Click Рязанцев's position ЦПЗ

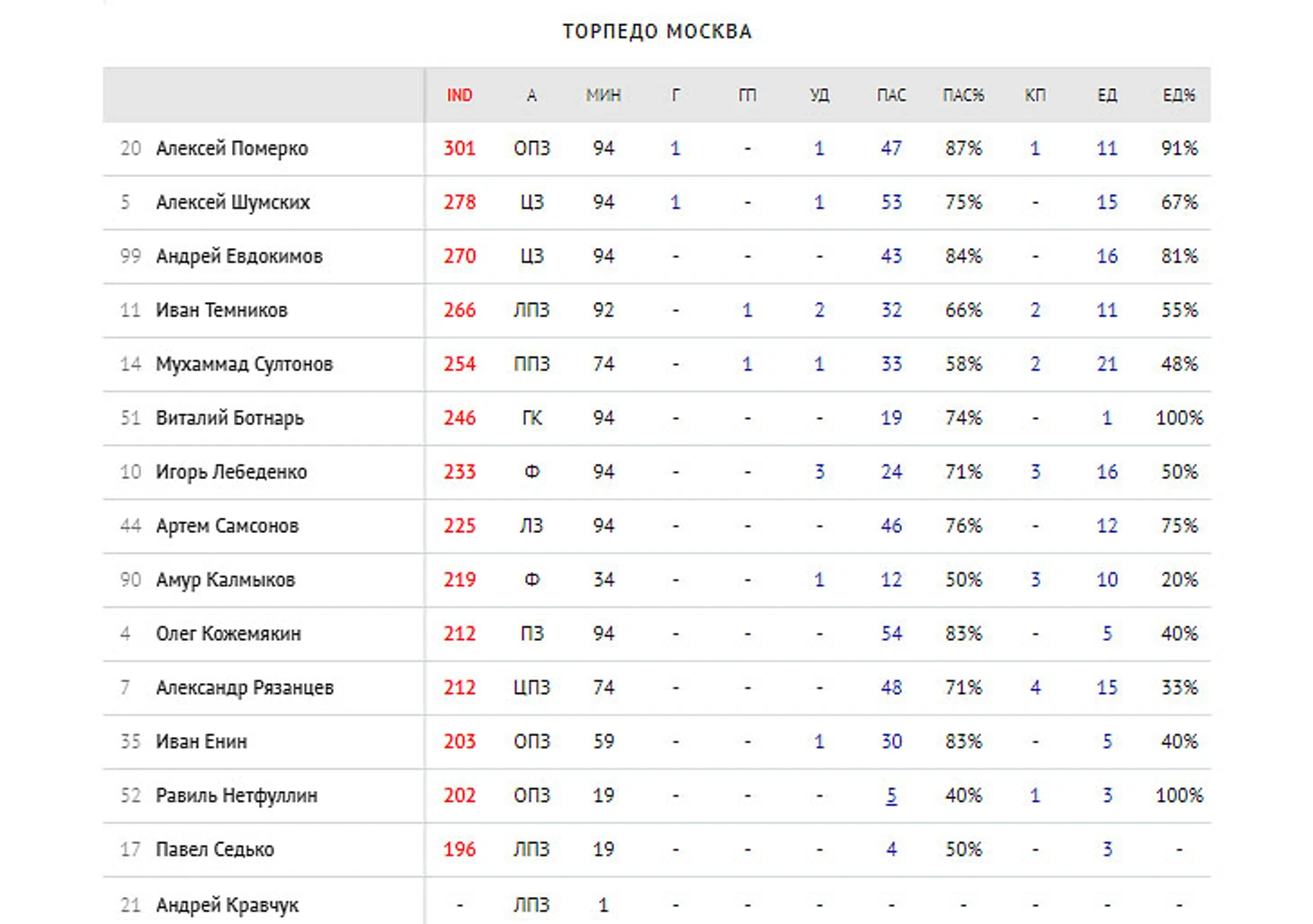tap(531, 688)
